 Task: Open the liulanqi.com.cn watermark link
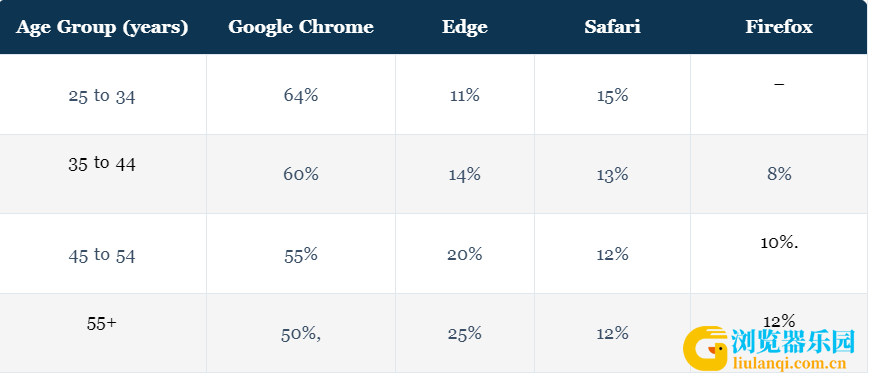(x=789, y=364)
